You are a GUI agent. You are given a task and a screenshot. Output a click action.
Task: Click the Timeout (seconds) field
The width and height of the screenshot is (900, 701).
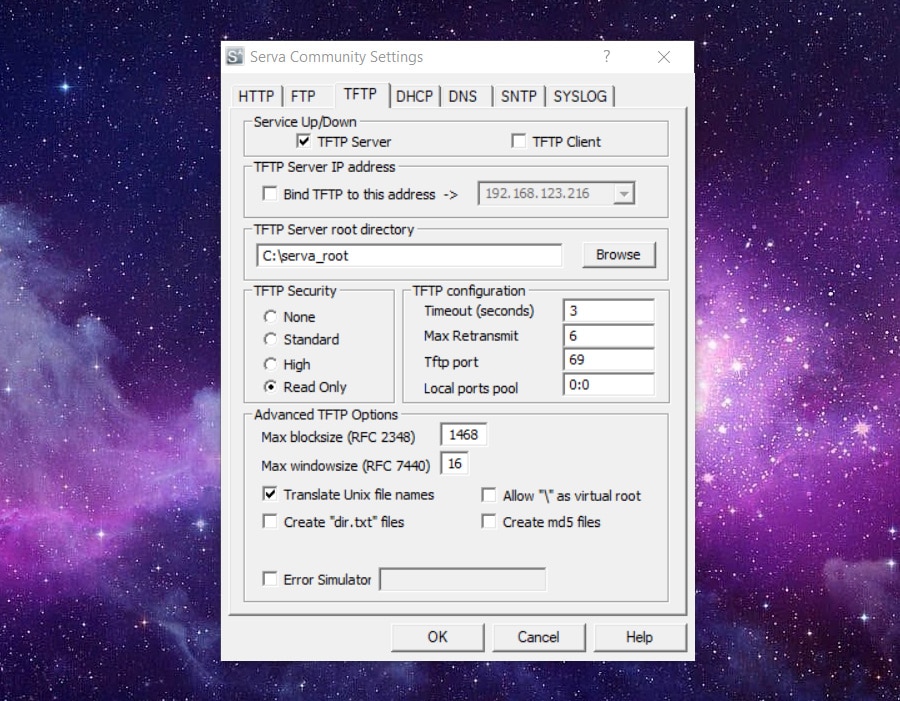[x=609, y=311]
